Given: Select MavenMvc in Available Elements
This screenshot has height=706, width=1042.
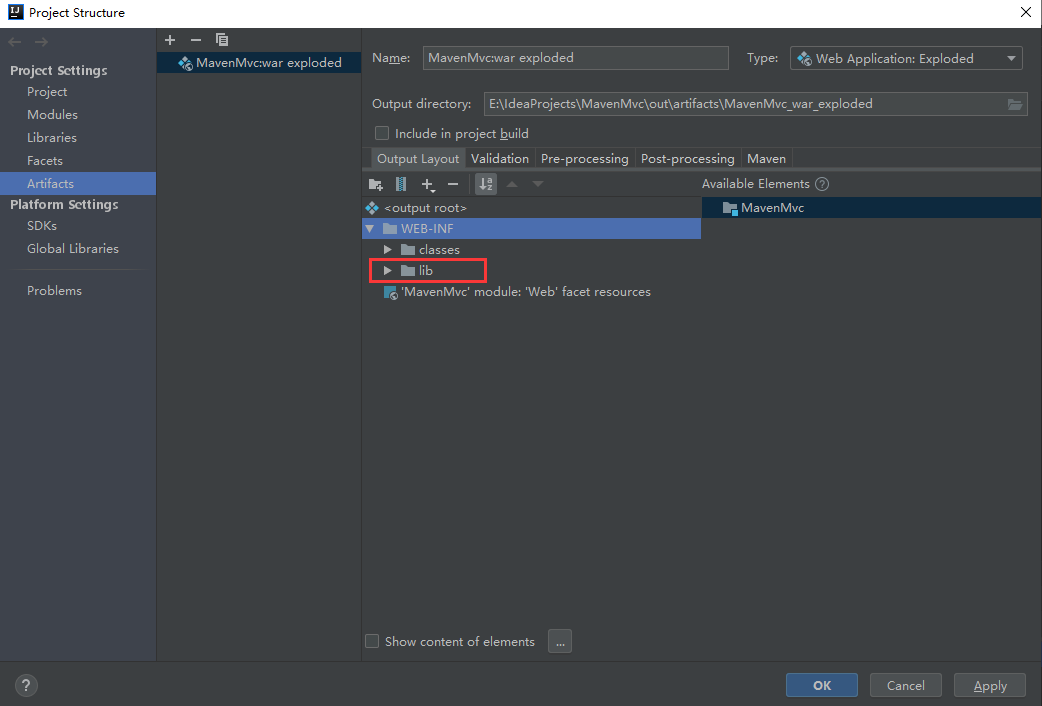Looking at the screenshot, I should point(871,208).
